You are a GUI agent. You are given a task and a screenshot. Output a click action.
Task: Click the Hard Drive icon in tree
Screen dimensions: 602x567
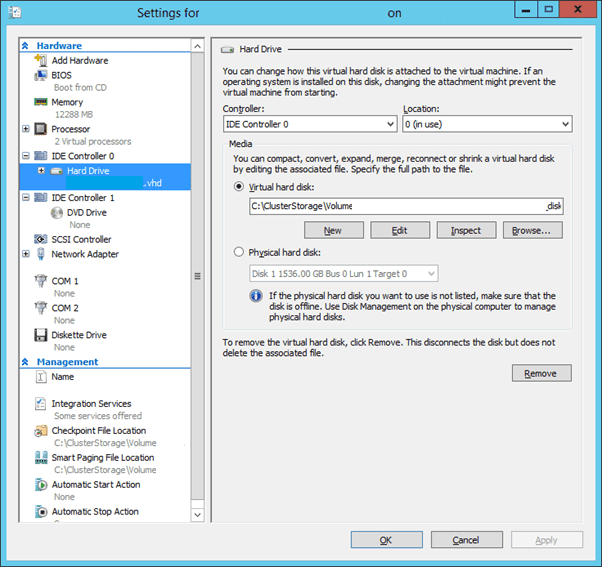(56, 171)
